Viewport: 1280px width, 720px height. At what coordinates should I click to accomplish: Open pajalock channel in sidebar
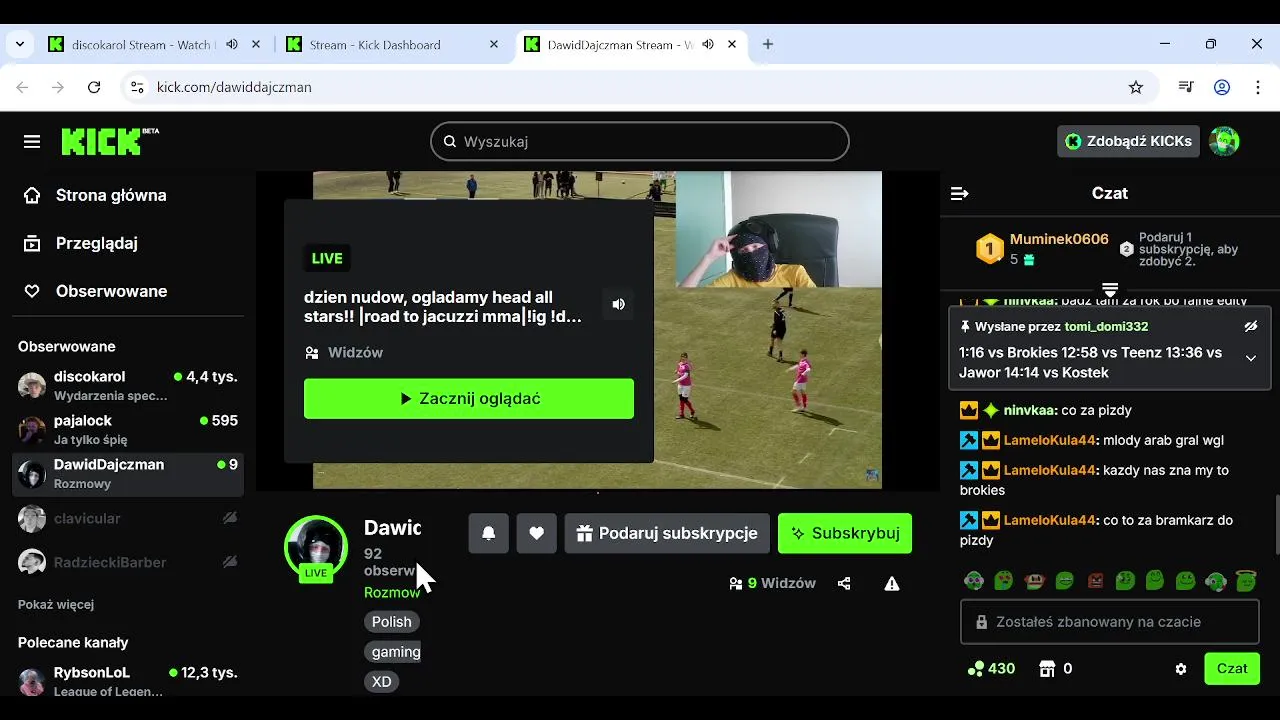click(128, 429)
